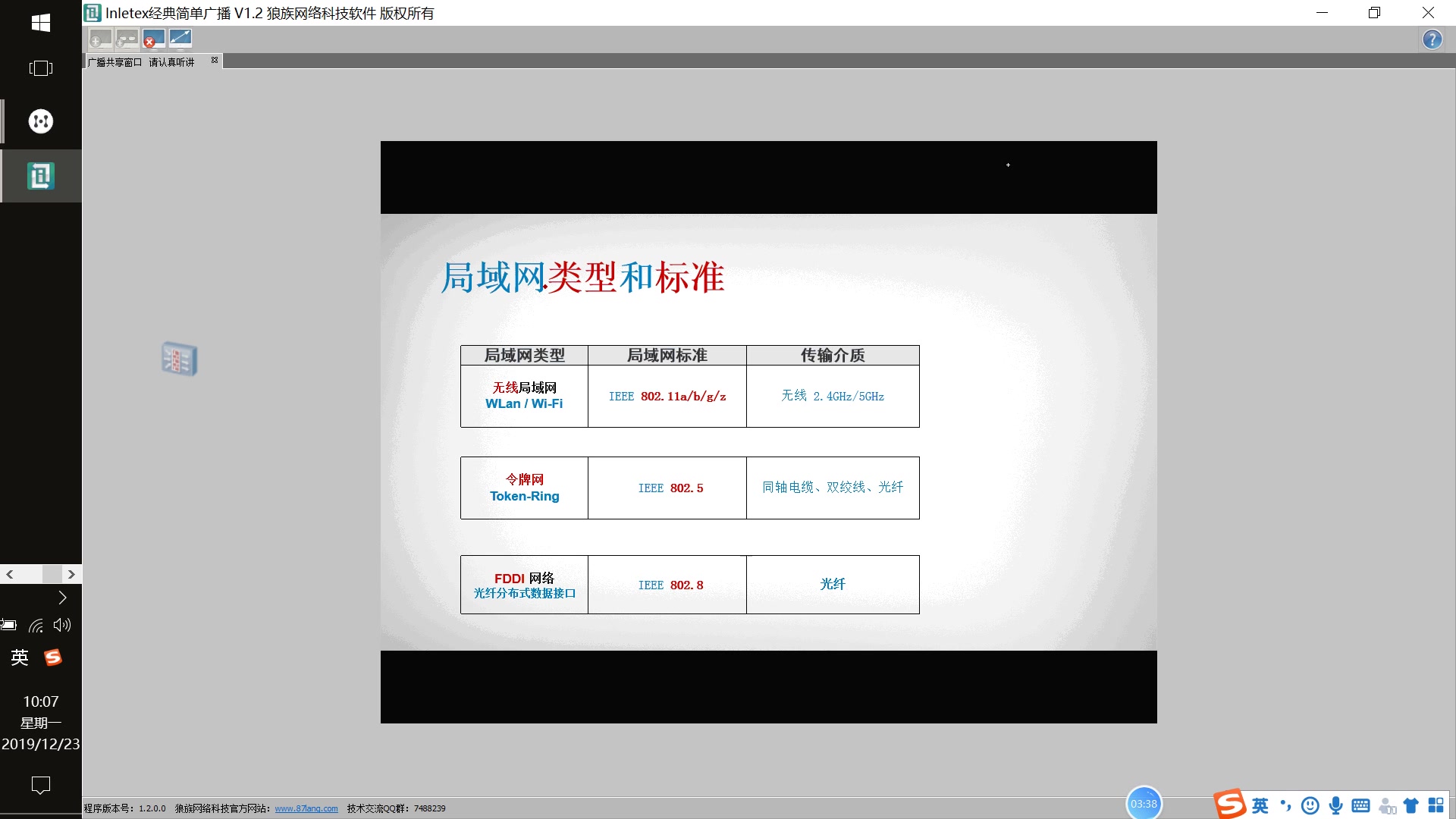1456x819 pixels.
Task: Click the taskbar scroll right arrow
Action: pyautogui.click(x=71, y=575)
